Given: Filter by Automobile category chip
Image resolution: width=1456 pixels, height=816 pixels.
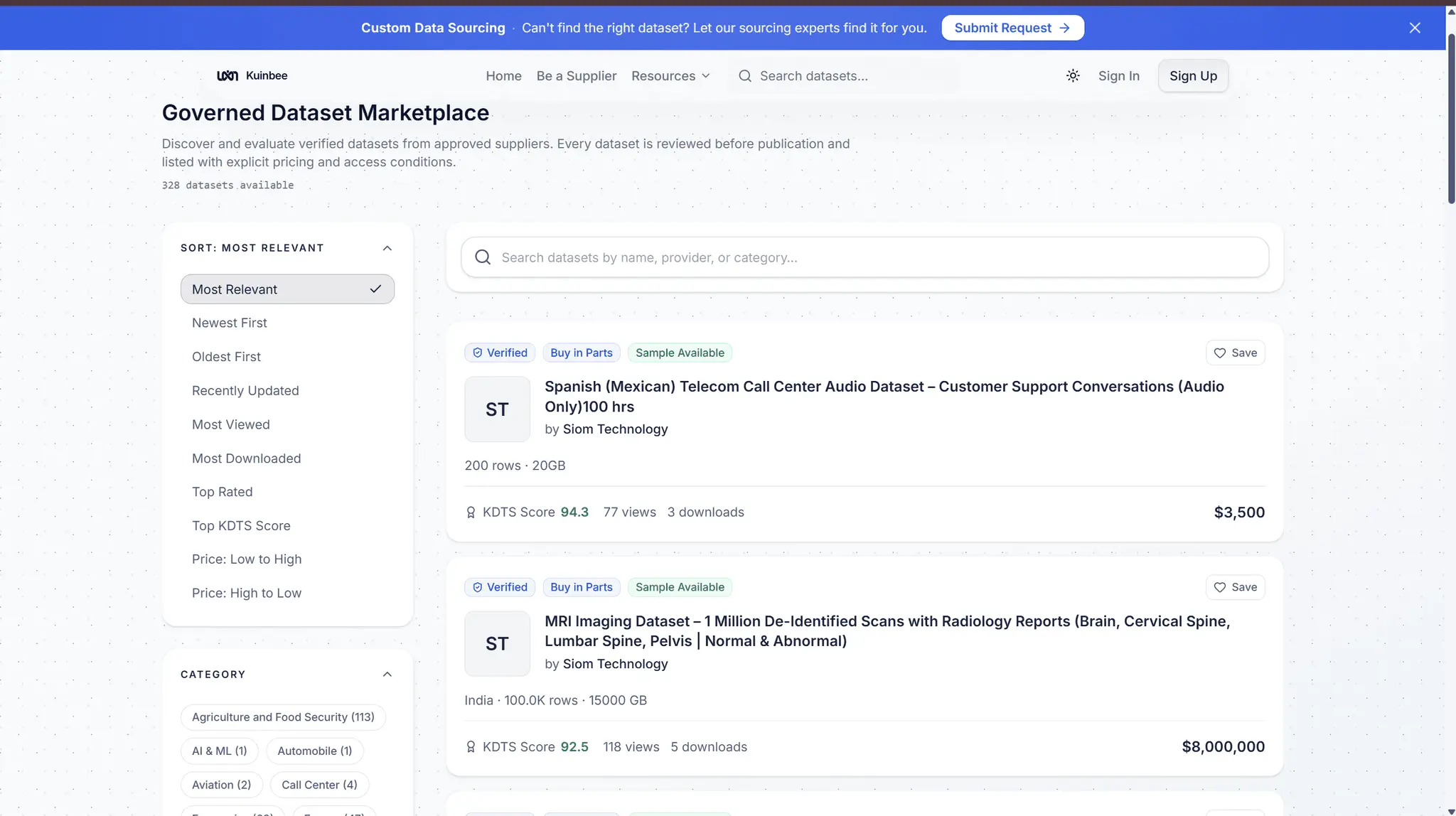Looking at the screenshot, I should 314,751.
